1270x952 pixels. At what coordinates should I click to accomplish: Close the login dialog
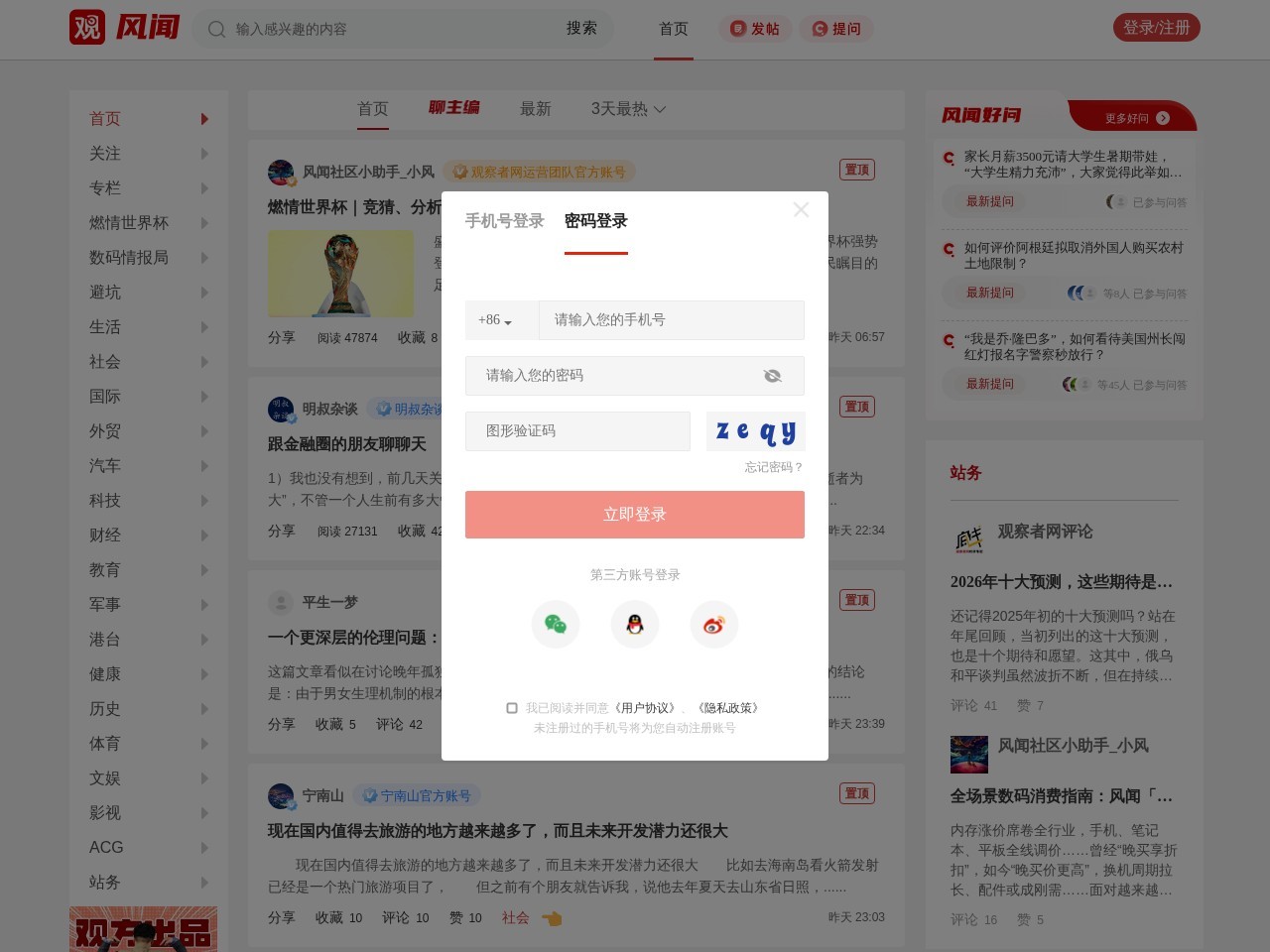click(801, 210)
